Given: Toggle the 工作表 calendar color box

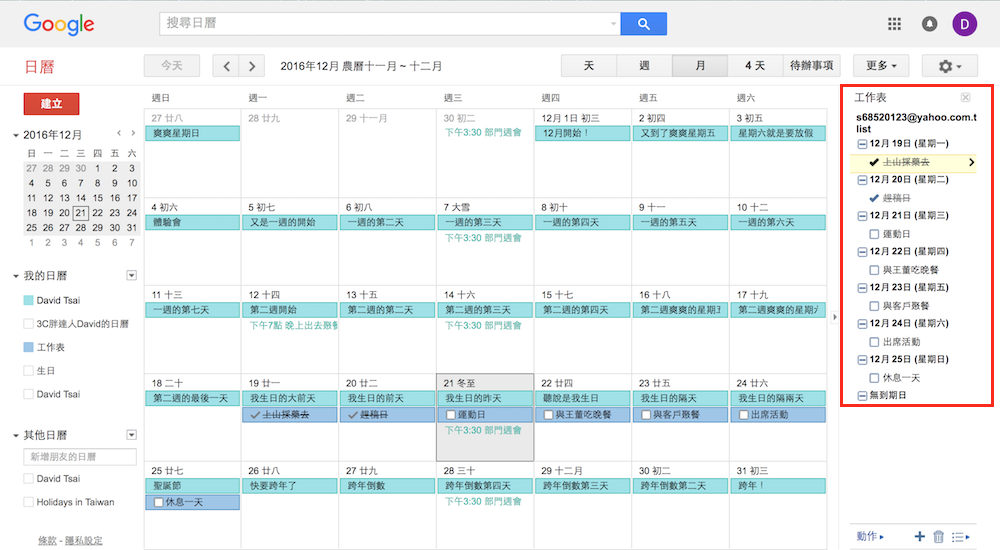Looking at the screenshot, I should pyautogui.click(x=28, y=347).
